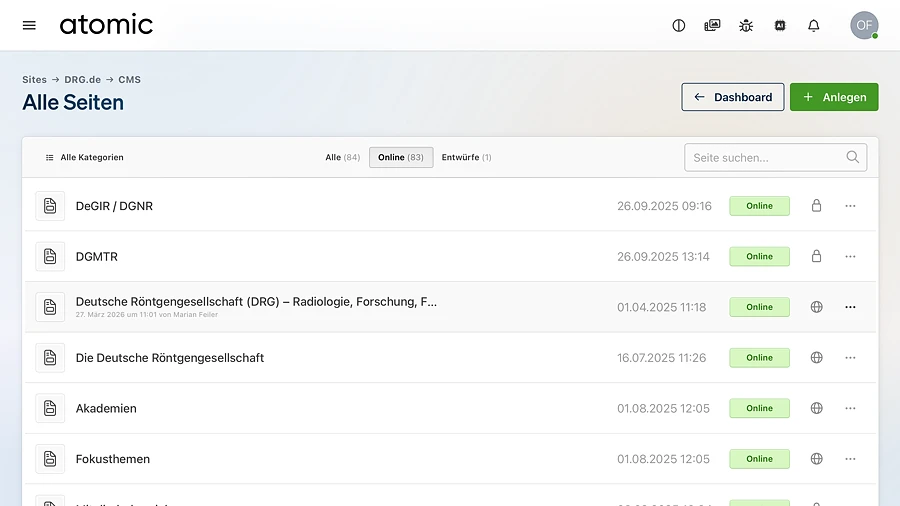Open the hamburger navigation menu
Image resolution: width=900 pixels, height=506 pixels.
[x=29, y=25]
